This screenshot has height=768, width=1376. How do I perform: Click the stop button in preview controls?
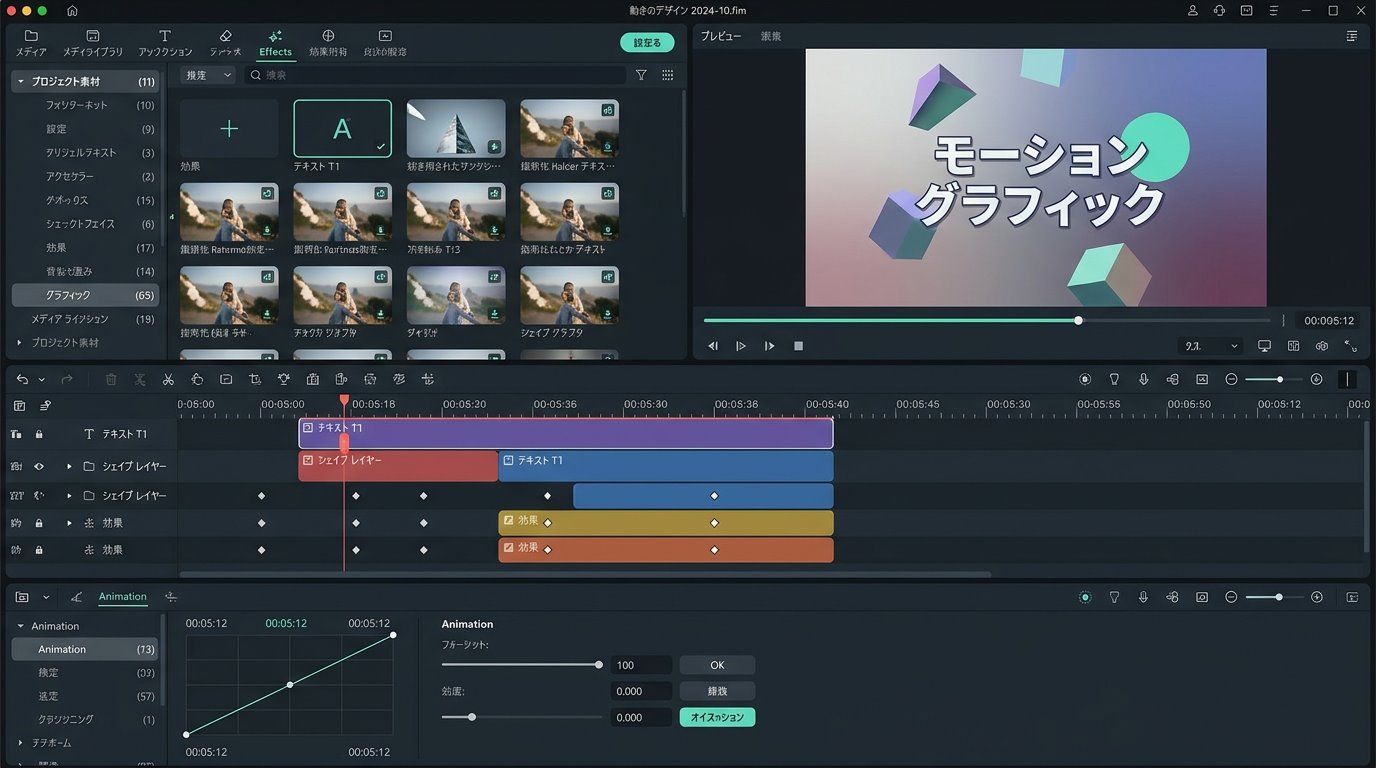(x=798, y=346)
